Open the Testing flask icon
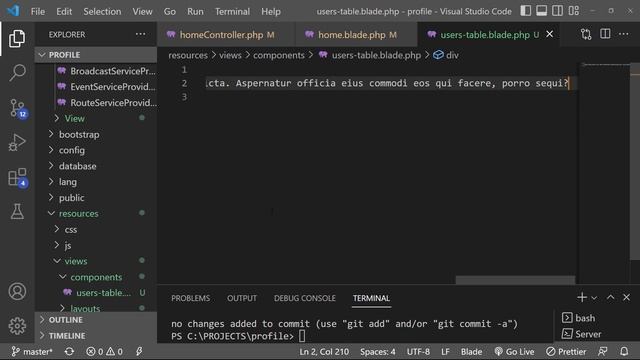The height and width of the screenshot is (360, 640). (17, 211)
